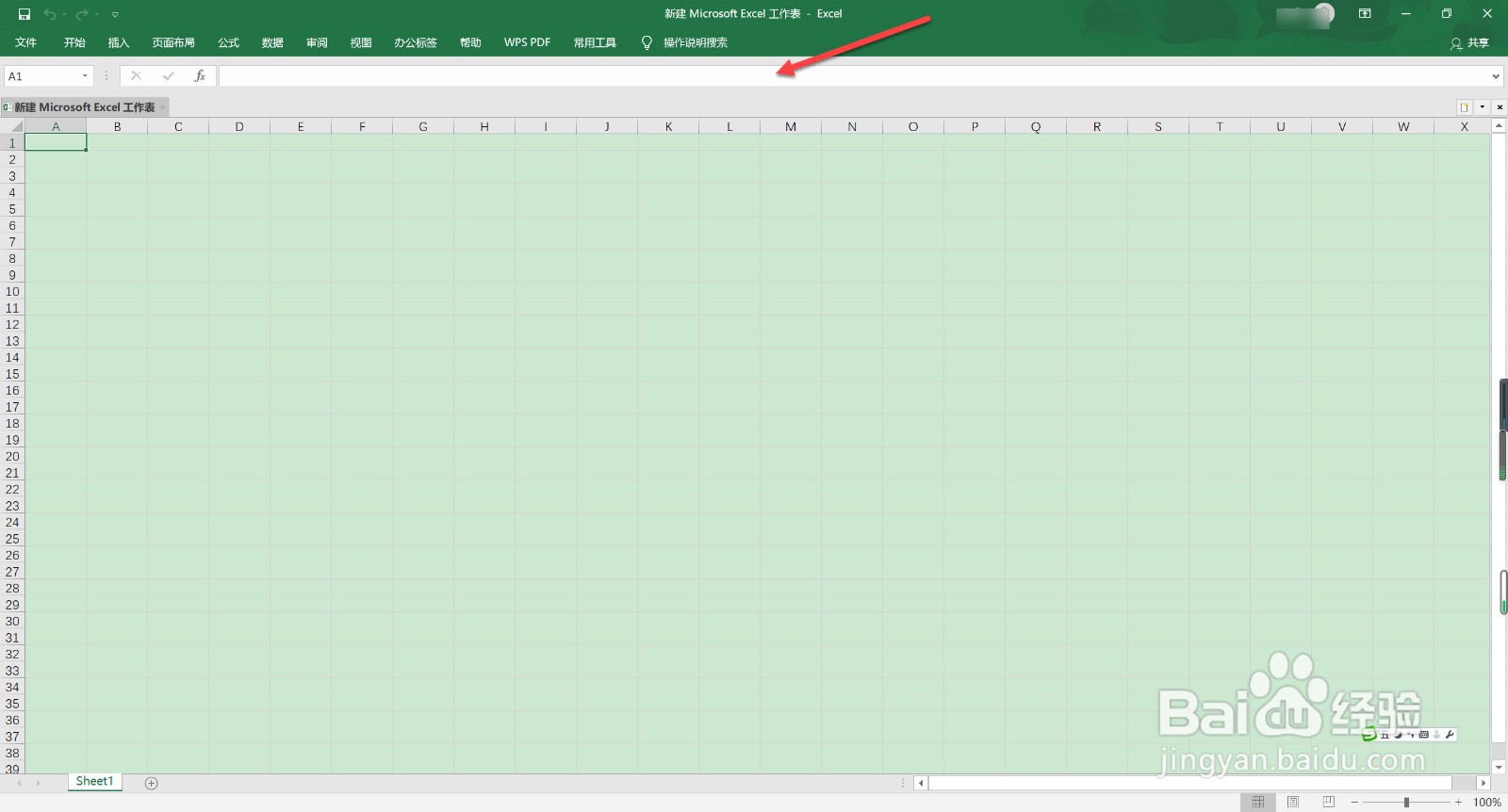Switch to Page Break Preview icon
This screenshot has height=812, width=1508.
pos(1329,802)
